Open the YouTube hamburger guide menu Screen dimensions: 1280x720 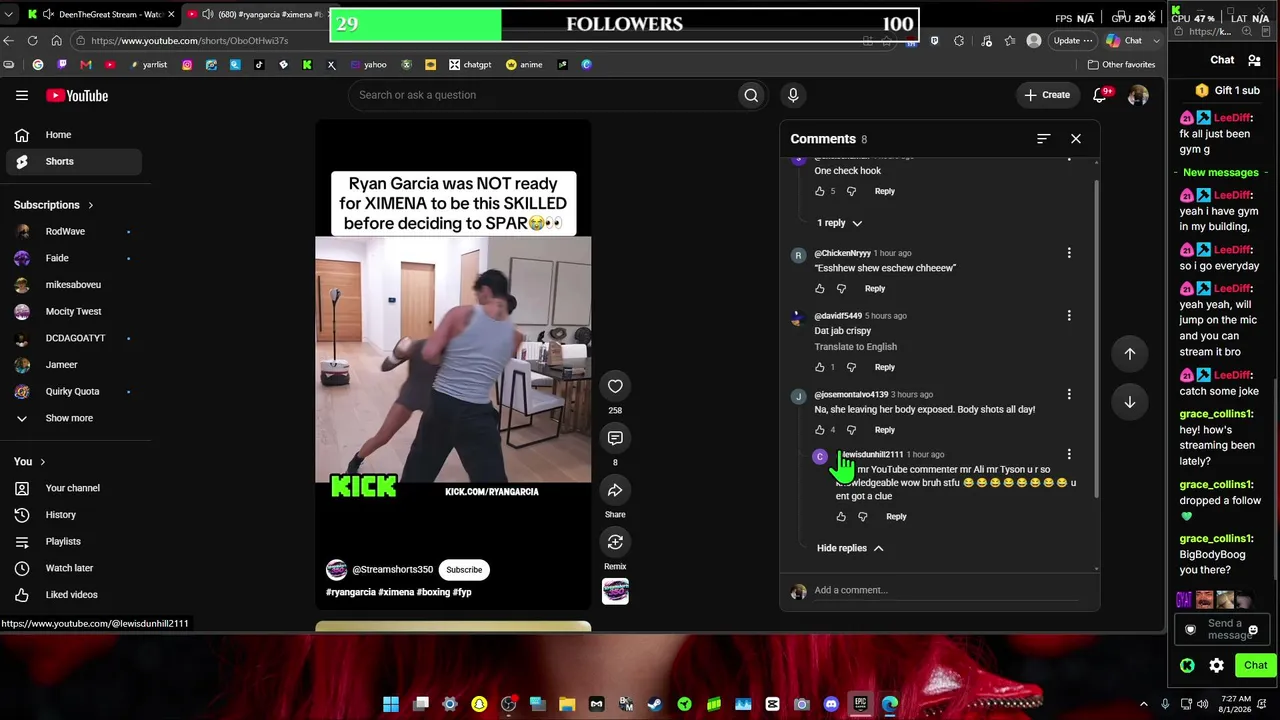point(22,95)
